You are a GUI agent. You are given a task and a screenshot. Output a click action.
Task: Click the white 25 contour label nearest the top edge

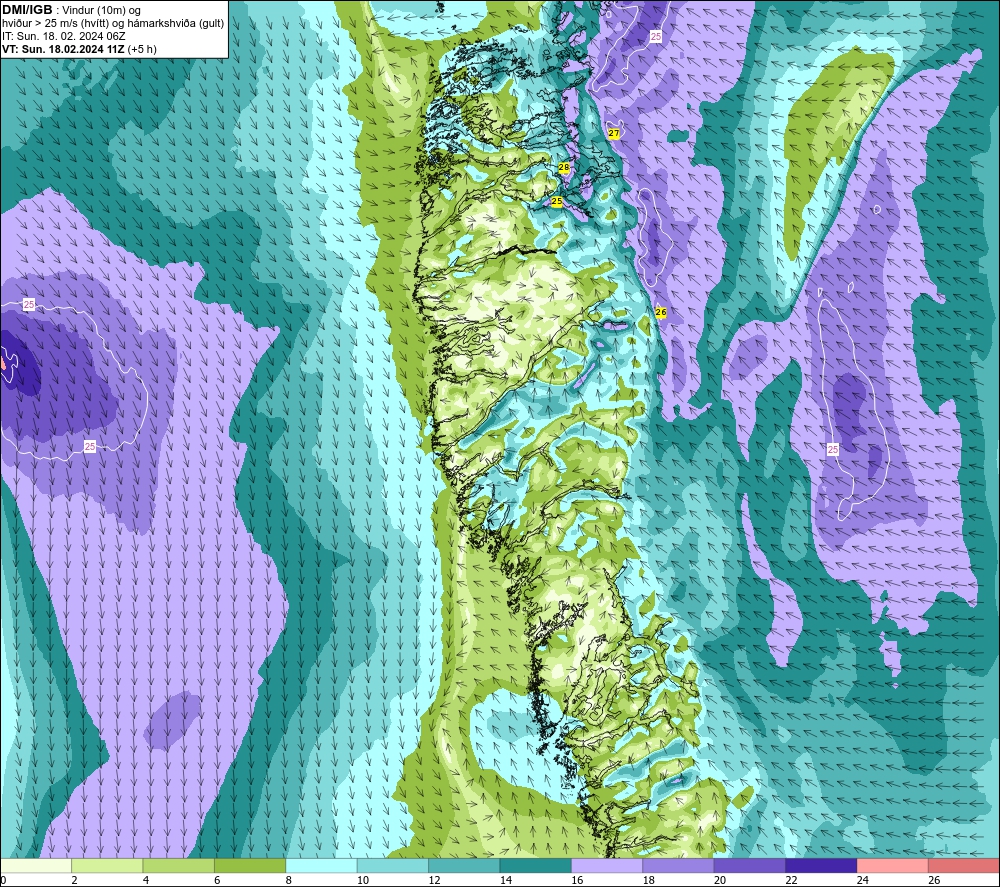[x=656, y=36]
